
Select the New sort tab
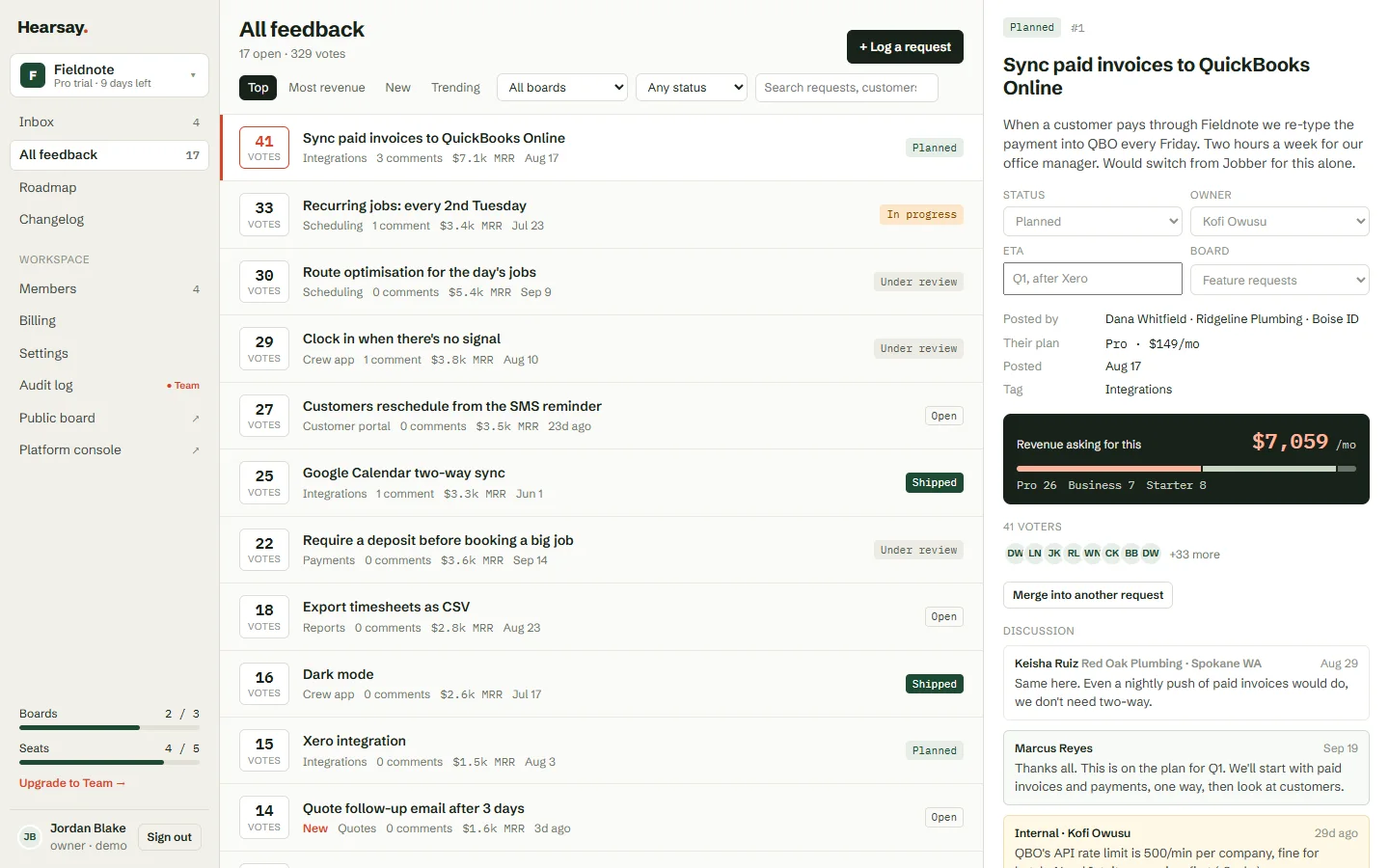[x=397, y=88]
